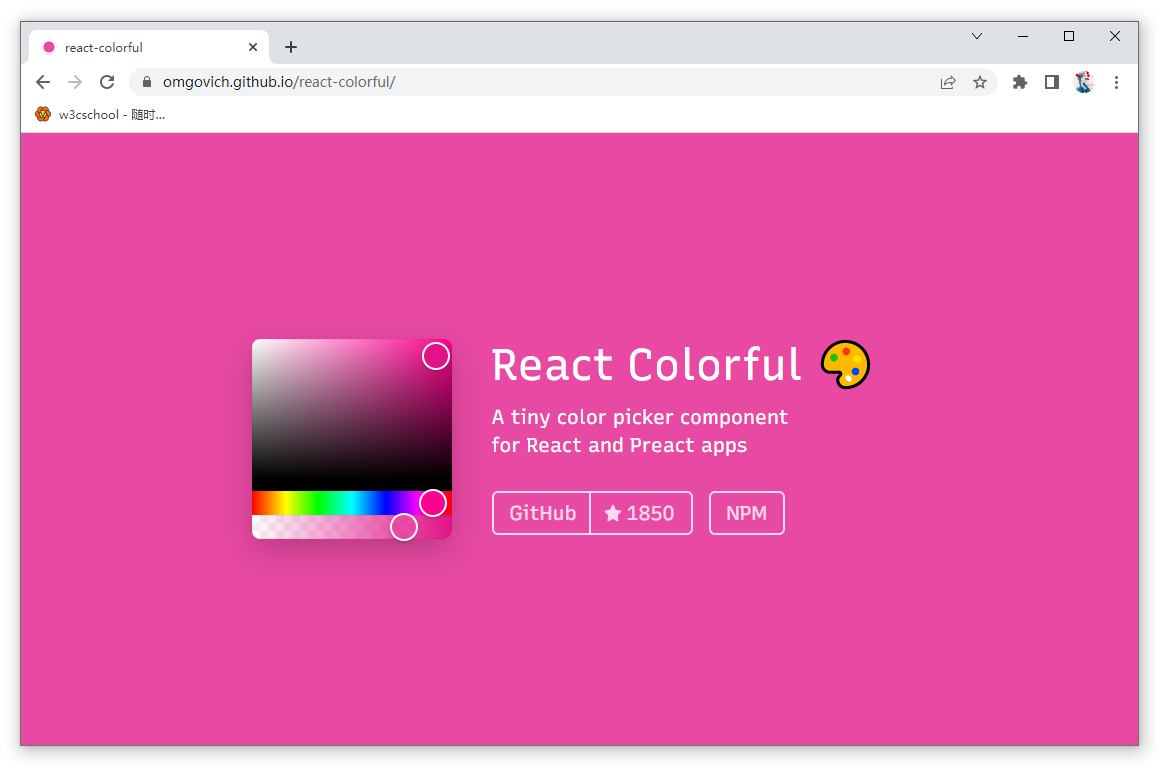The image size is (1160, 768).
Task: Open a new tab with plus button
Action: tap(291, 47)
